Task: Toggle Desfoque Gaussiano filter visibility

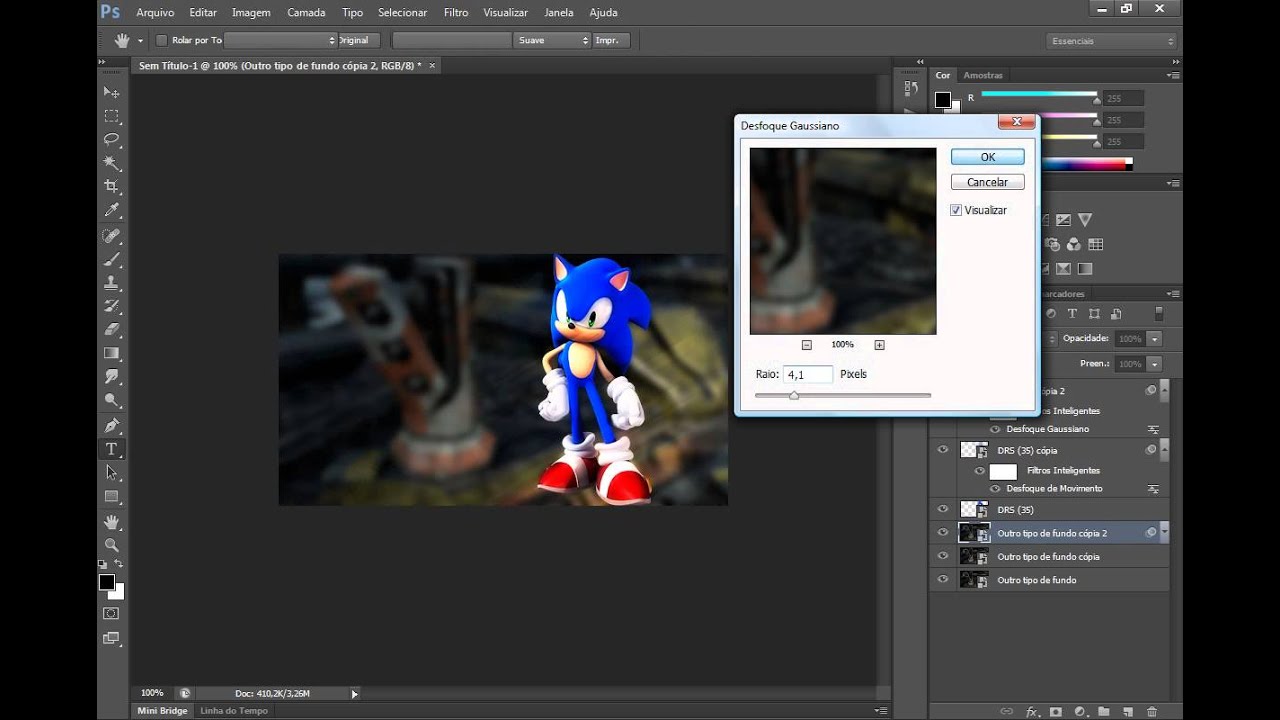Action: [995, 429]
